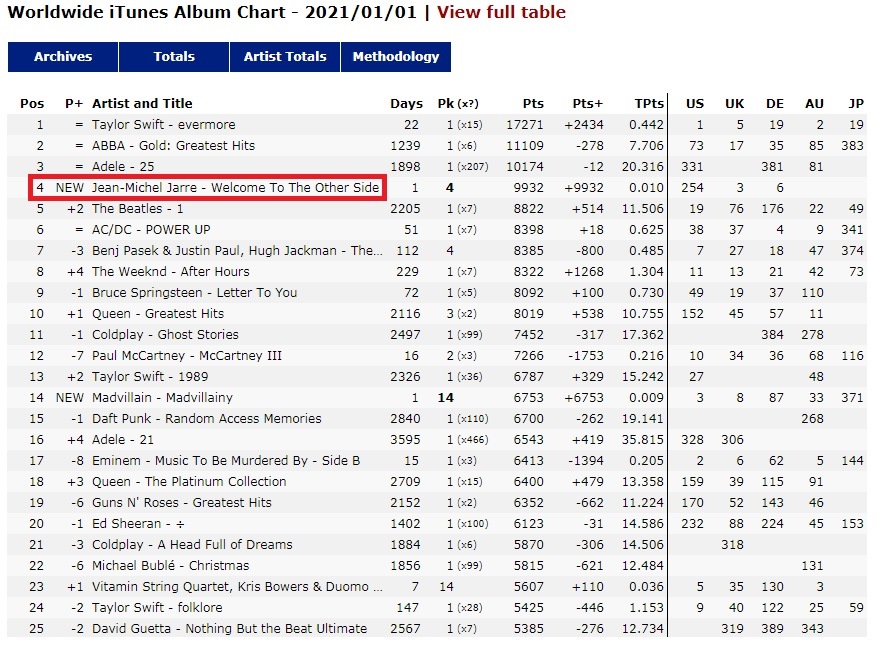The width and height of the screenshot is (876, 649).
Task: Click David Guetta - Nothing But the Beat Ultimate
Action: point(229,628)
